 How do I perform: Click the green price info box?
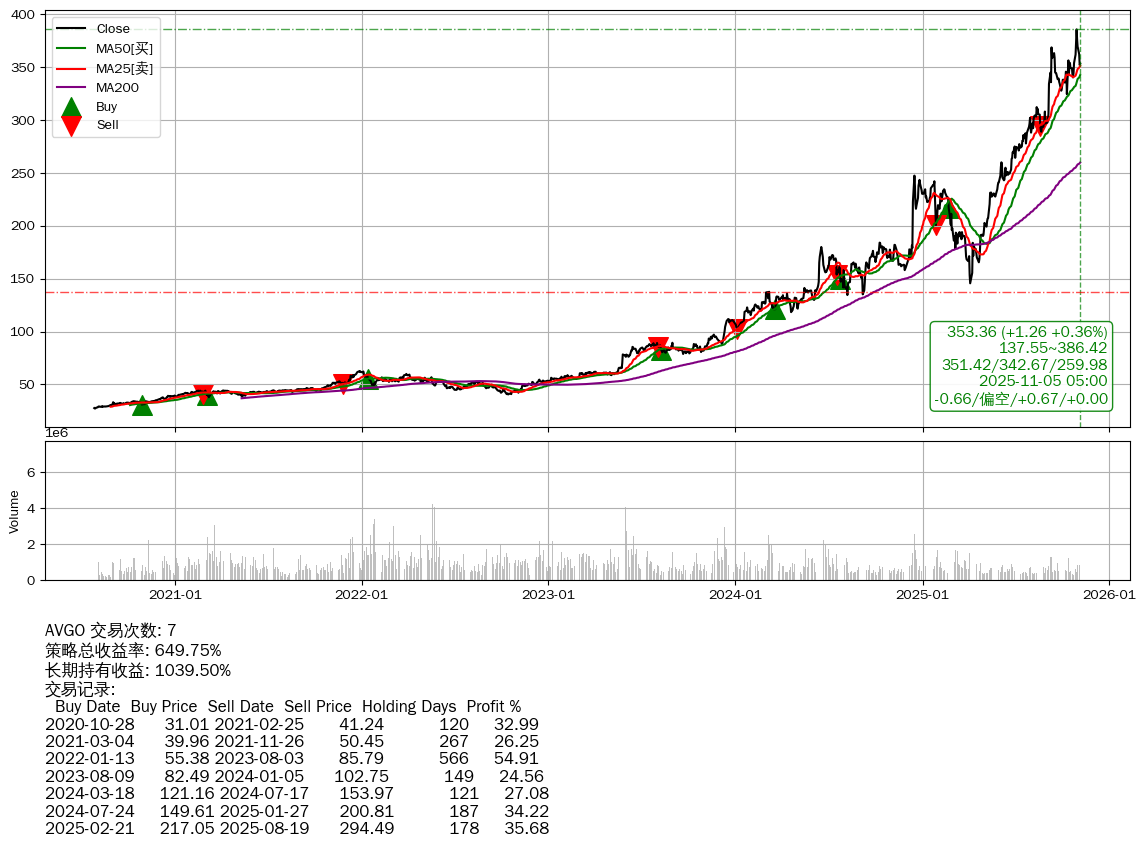(x=1021, y=365)
